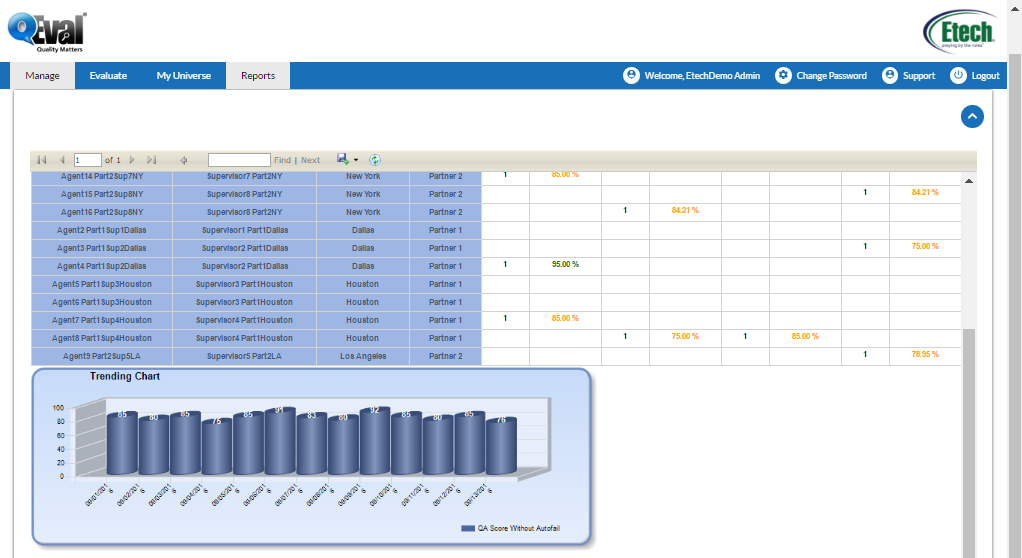1022x558 pixels.
Task: Switch to the Evaluate tab
Action: (x=108, y=76)
